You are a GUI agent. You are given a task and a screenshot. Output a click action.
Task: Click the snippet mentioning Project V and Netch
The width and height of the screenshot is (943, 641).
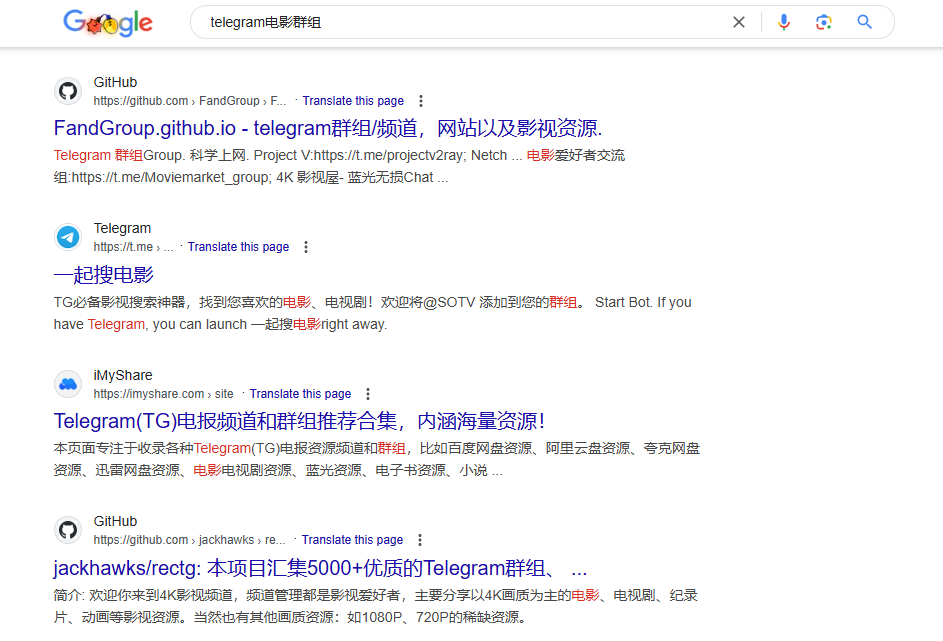click(339, 167)
